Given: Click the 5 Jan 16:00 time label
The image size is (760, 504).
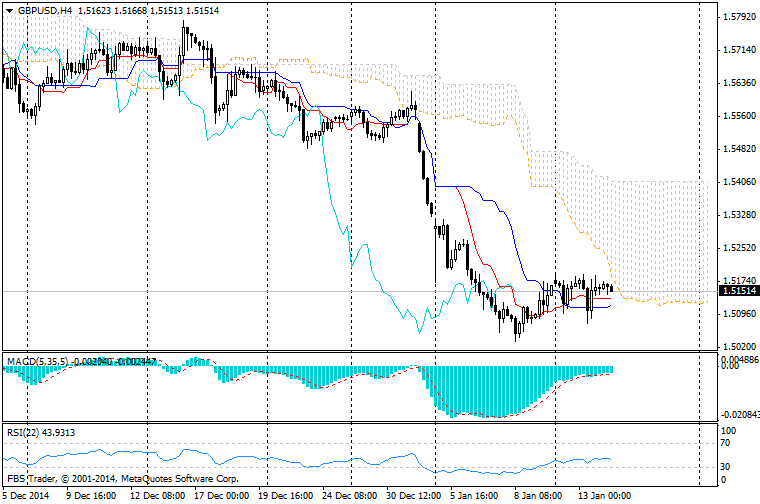Looking at the screenshot, I should coord(474,495).
